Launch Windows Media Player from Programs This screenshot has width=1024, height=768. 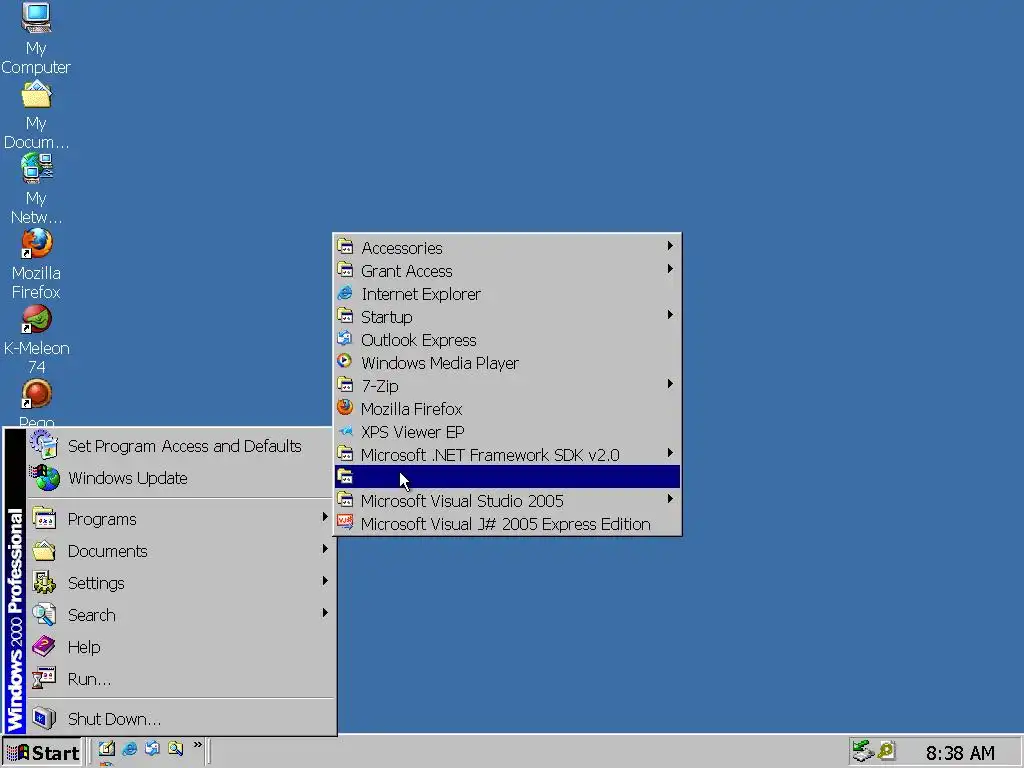tap(507, 362)
